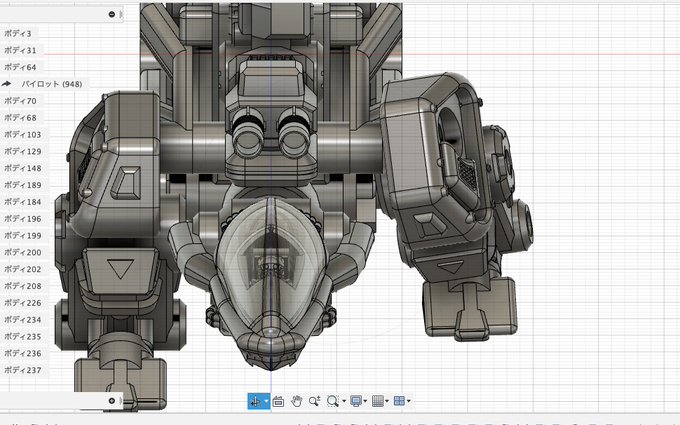The image size is (680, 425).
Task: Click the browser panel edge grip handle
Action: click(121, 14)
